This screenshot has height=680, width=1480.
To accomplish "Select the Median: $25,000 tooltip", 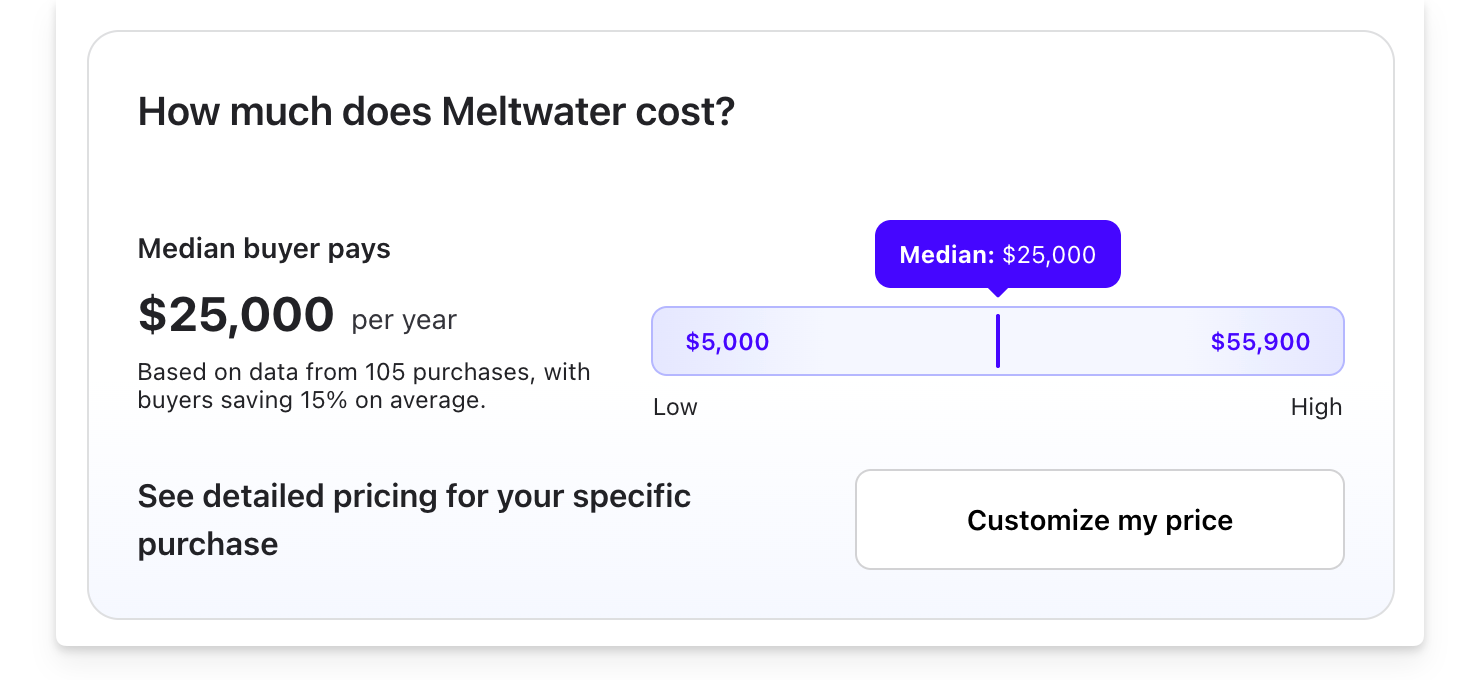I will coord(997,254).
